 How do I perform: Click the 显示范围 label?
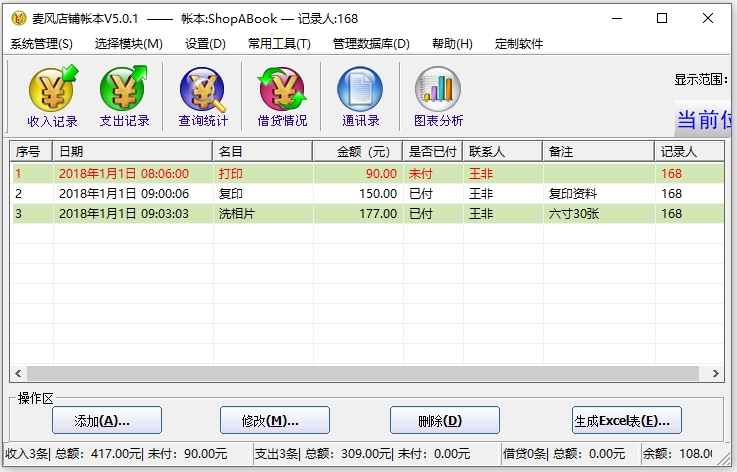[701, 79]
